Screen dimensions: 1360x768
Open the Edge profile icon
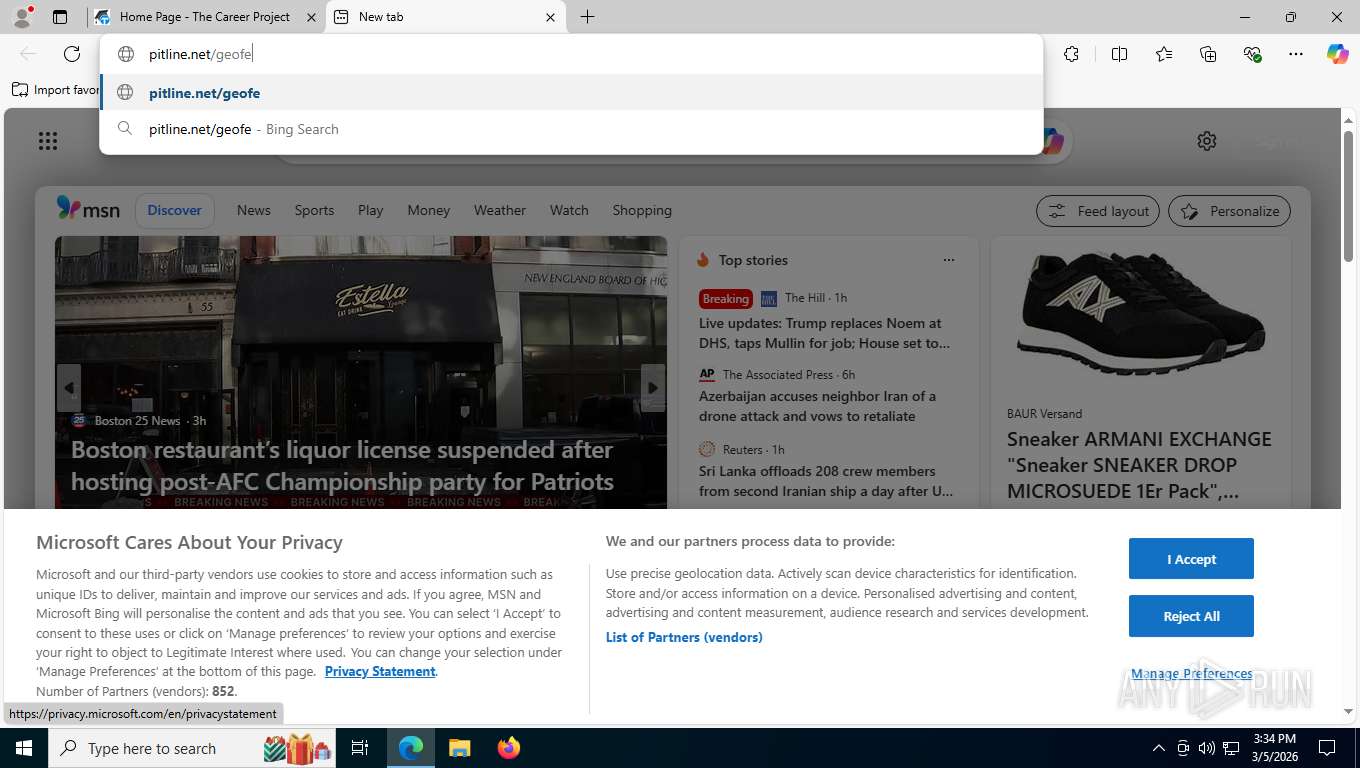tap(22, 17)
